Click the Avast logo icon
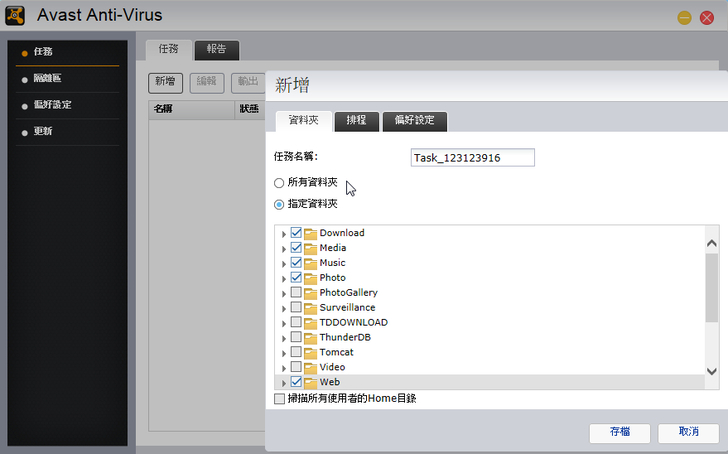Viewport: 728px width, 454px height. [x=15, y=15]
